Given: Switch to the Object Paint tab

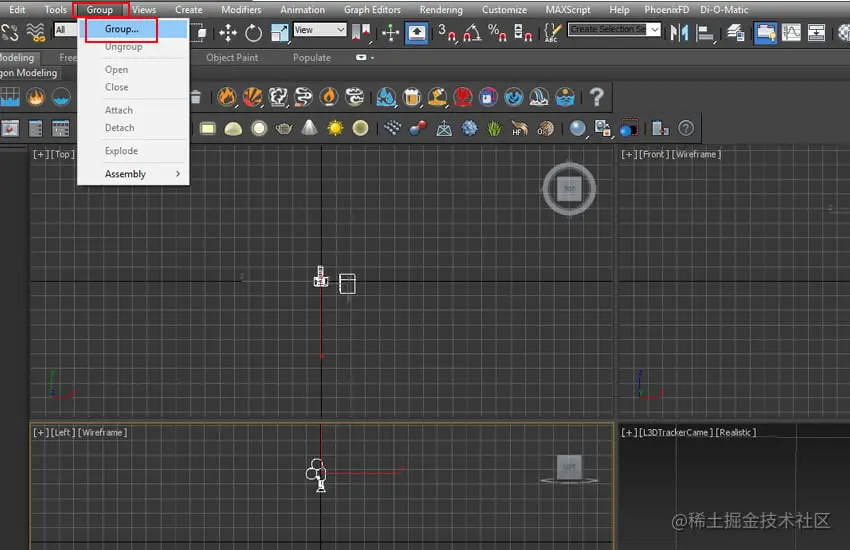Looking at the screenshot, I should [232, 58].
